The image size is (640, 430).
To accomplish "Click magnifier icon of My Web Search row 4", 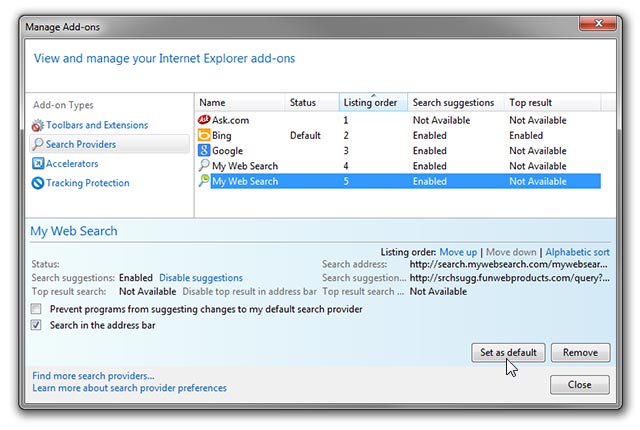I will [x=204, y=166].
